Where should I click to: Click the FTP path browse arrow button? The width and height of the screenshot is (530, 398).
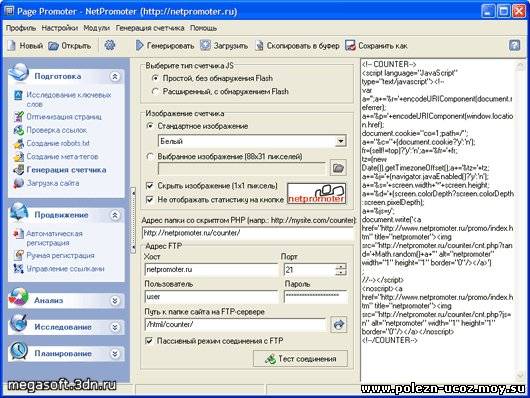338,324
